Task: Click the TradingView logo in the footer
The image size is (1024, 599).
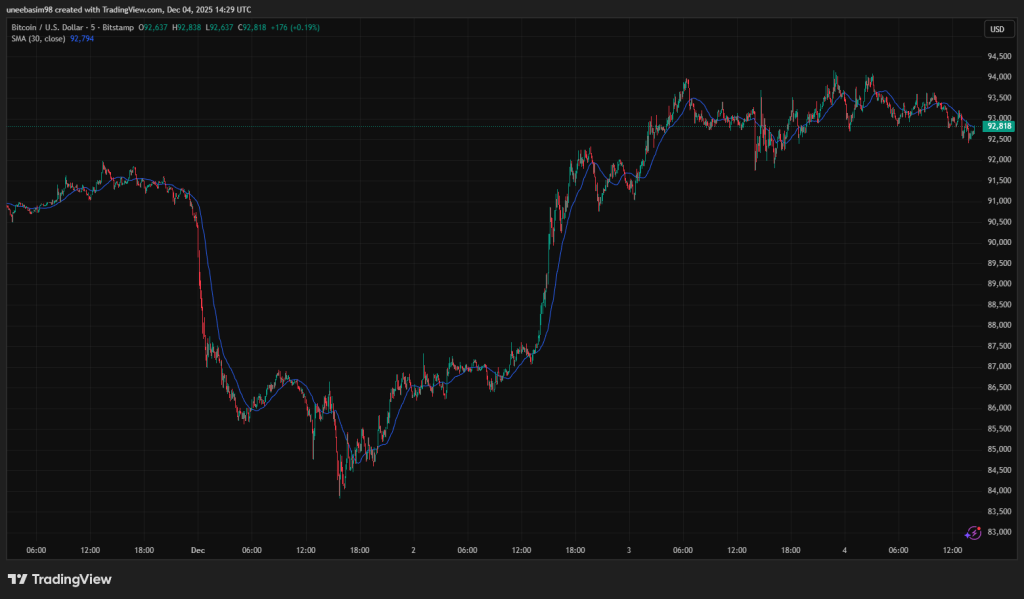Action: click(60, 579)
